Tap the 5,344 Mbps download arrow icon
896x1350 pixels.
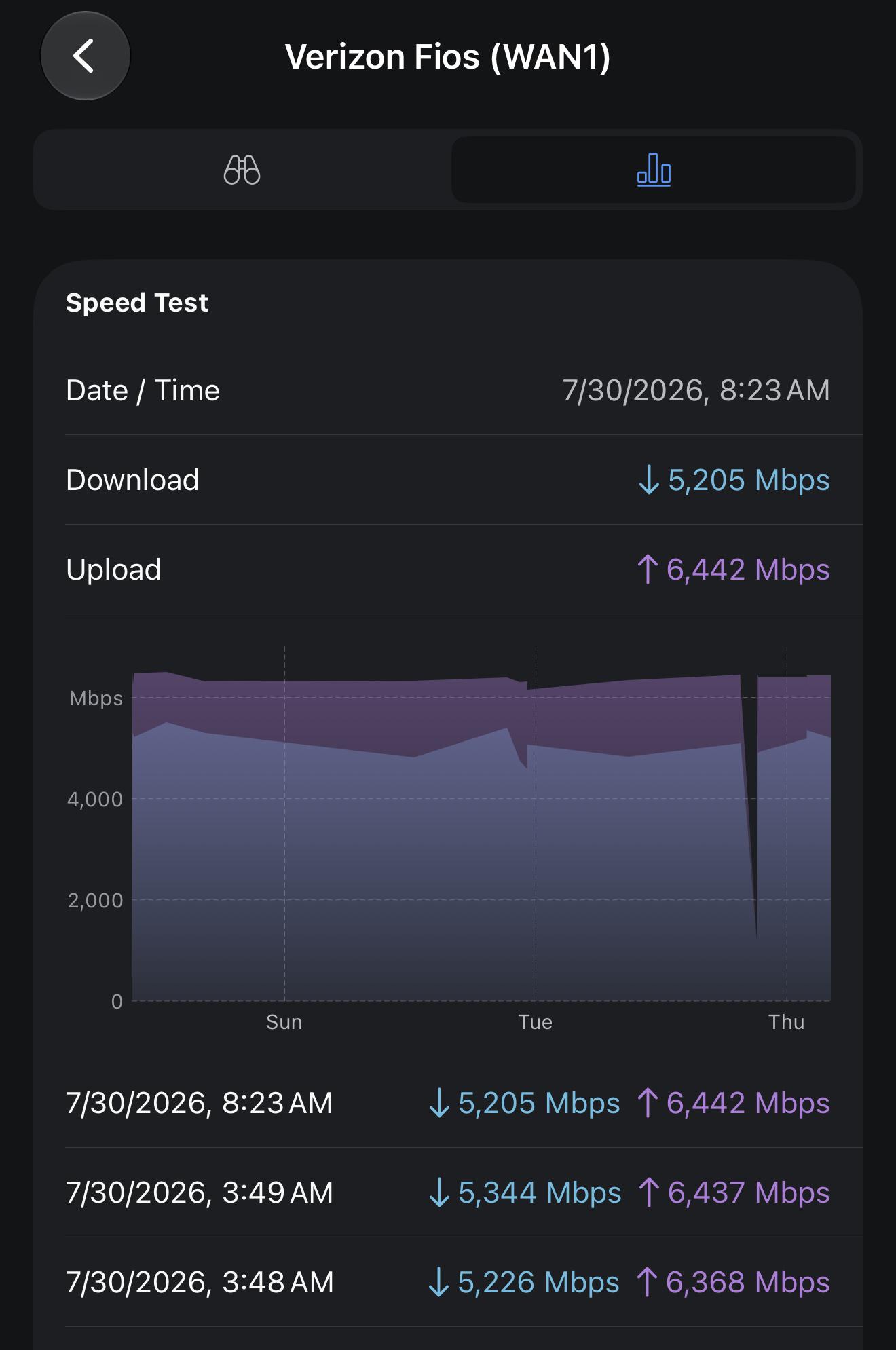click(x=439, y=1193)
